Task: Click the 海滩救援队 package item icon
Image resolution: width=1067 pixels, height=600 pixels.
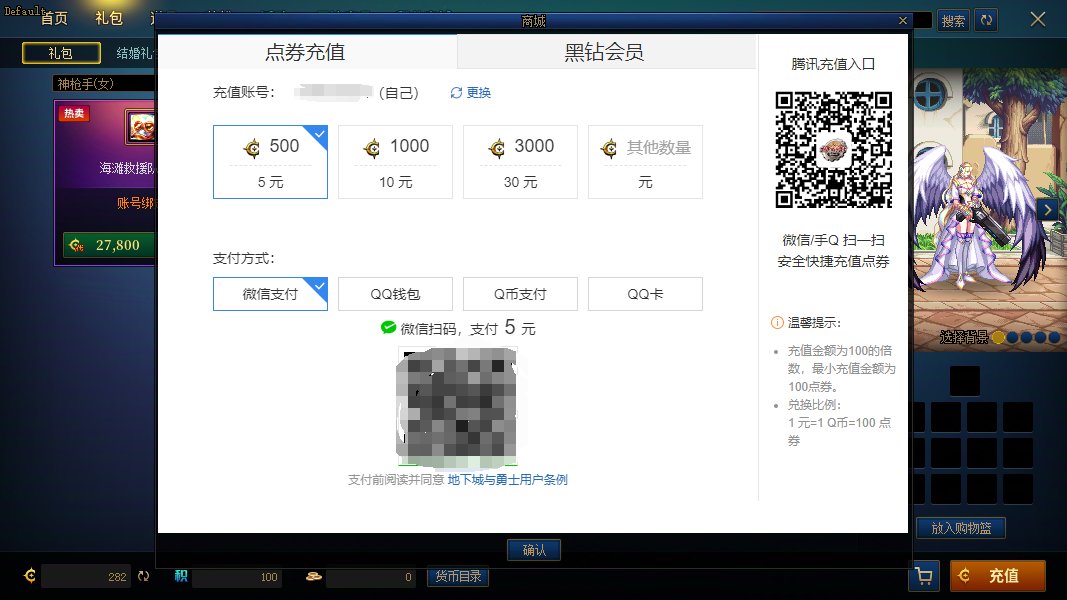Action: (140, 127)
